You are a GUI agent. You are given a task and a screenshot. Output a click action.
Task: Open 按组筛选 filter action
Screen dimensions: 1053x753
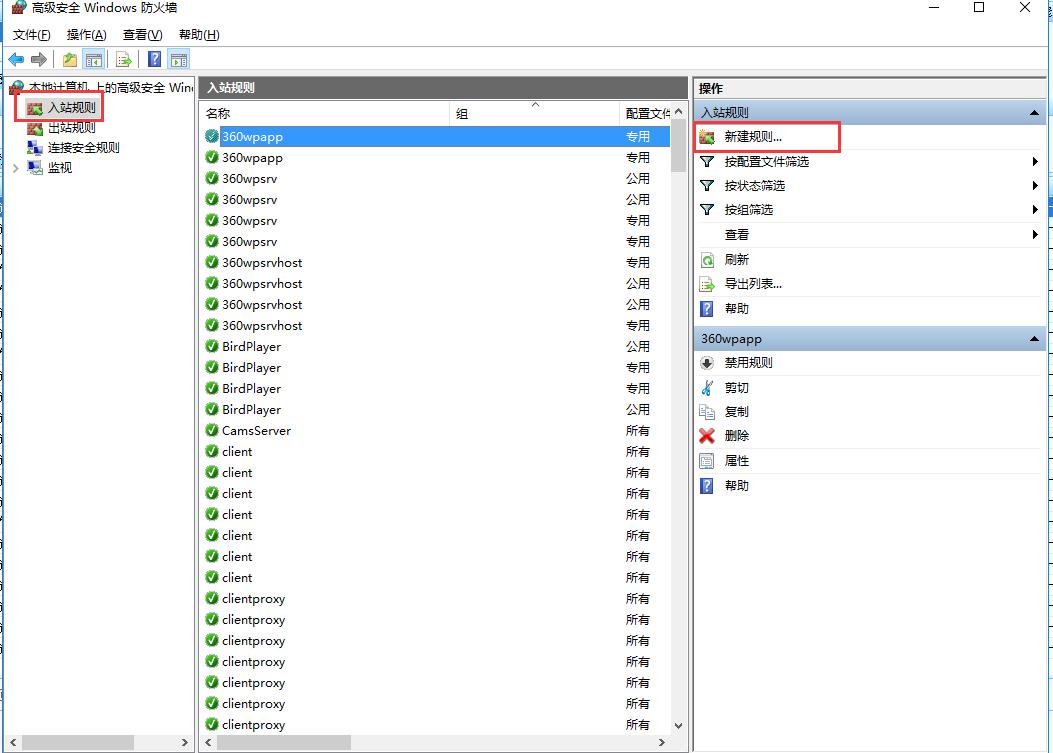(x=748, y=210)
